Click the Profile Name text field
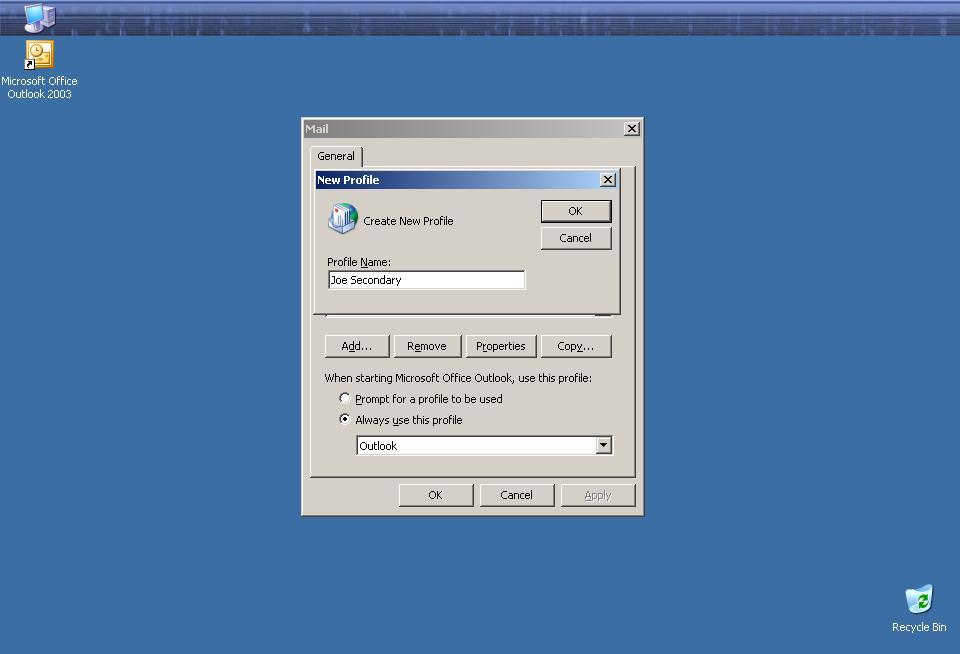Viewport: 960px width, 654px height. (x=426, y=280)
